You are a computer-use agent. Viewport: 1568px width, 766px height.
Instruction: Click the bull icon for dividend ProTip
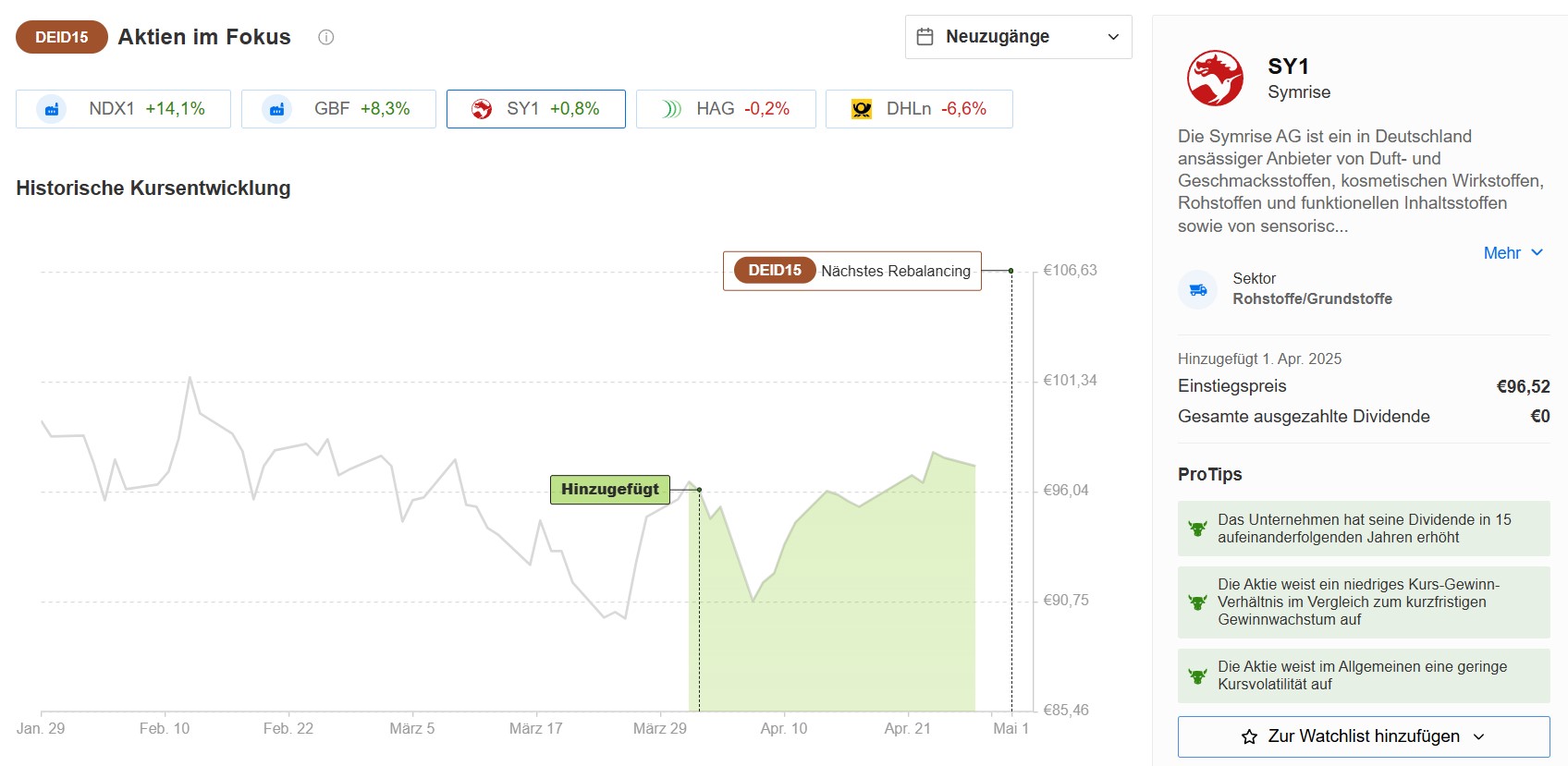point(1197,529)
